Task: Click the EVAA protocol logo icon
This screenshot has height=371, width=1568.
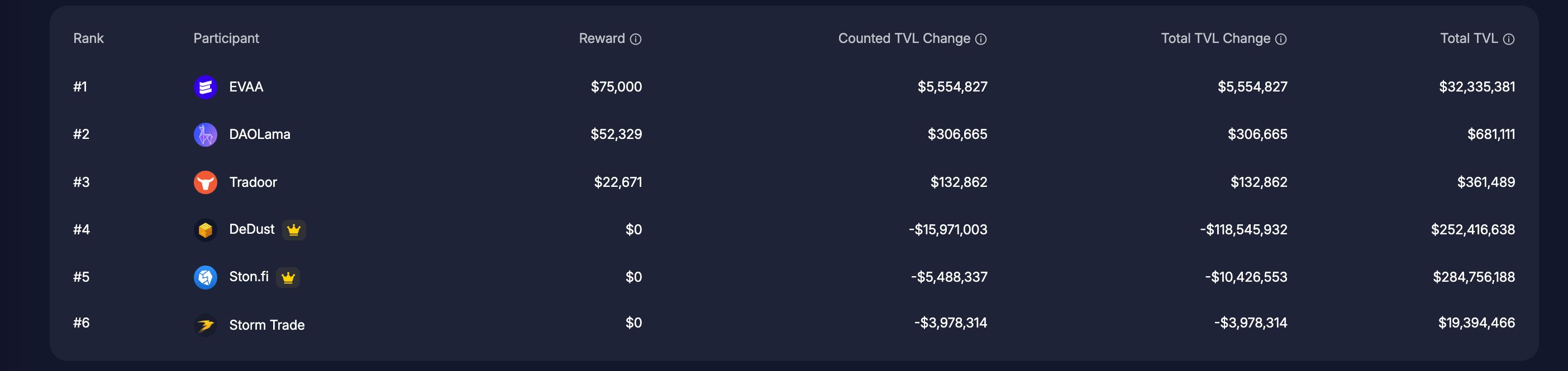Action: [205, 87]
